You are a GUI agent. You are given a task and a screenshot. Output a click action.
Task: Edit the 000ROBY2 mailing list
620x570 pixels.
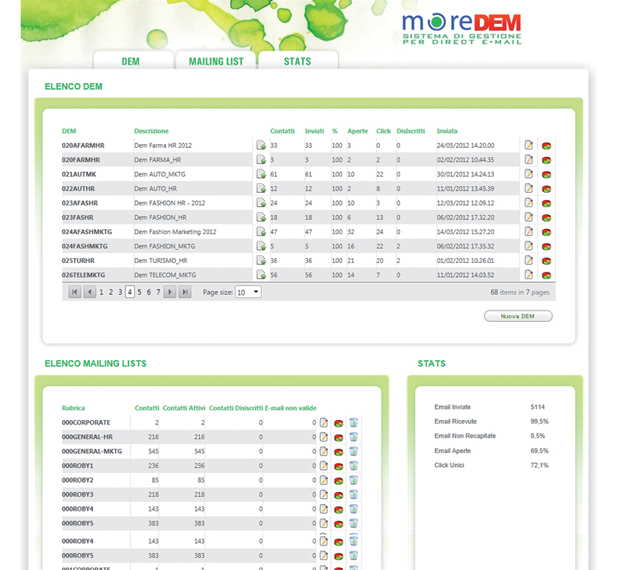(x=324, y=480)
